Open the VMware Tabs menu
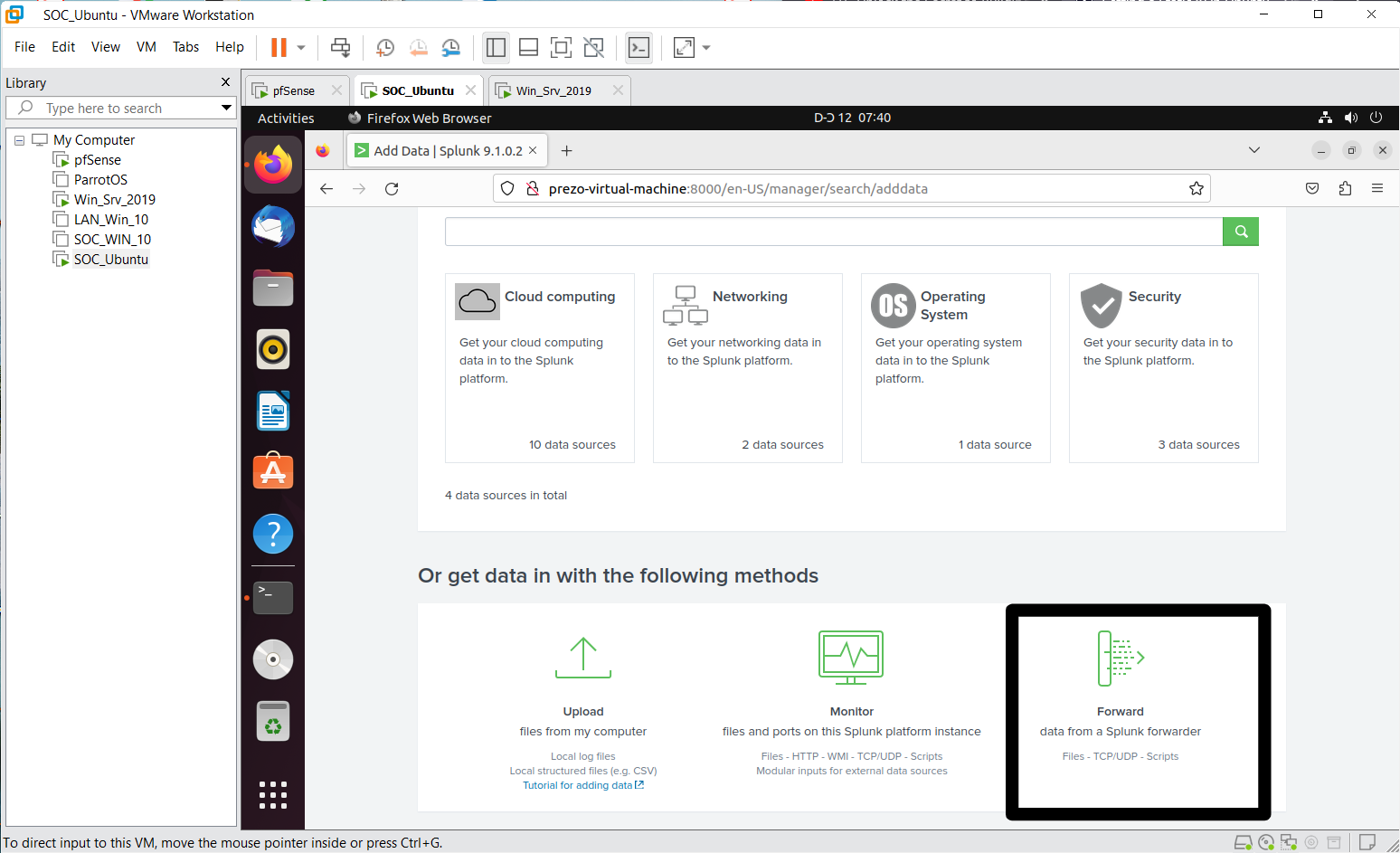The height and width of the screenshot is (853, 1400). [185, 47]
